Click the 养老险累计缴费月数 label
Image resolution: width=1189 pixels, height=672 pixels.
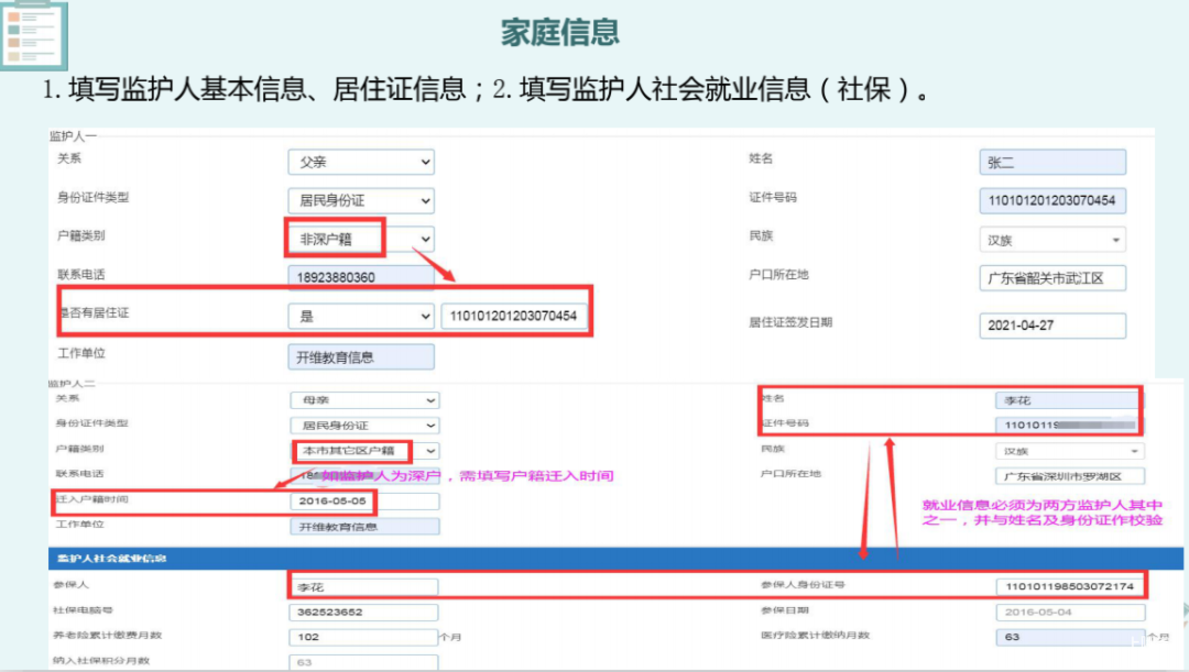(x=108, y=635)
